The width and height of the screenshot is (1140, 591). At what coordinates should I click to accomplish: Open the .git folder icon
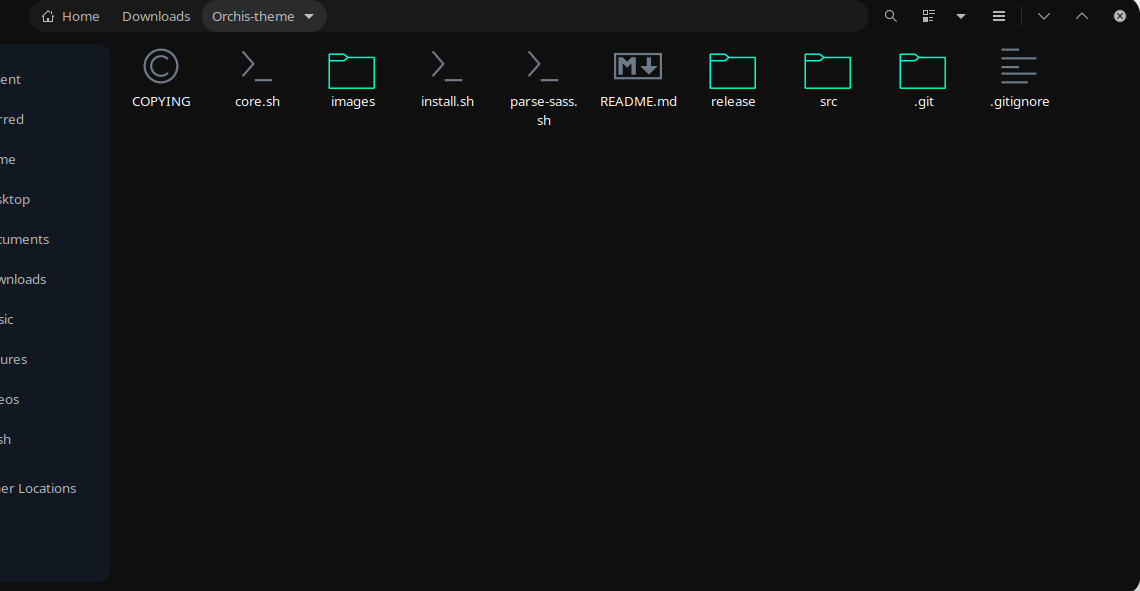[923, 71]
